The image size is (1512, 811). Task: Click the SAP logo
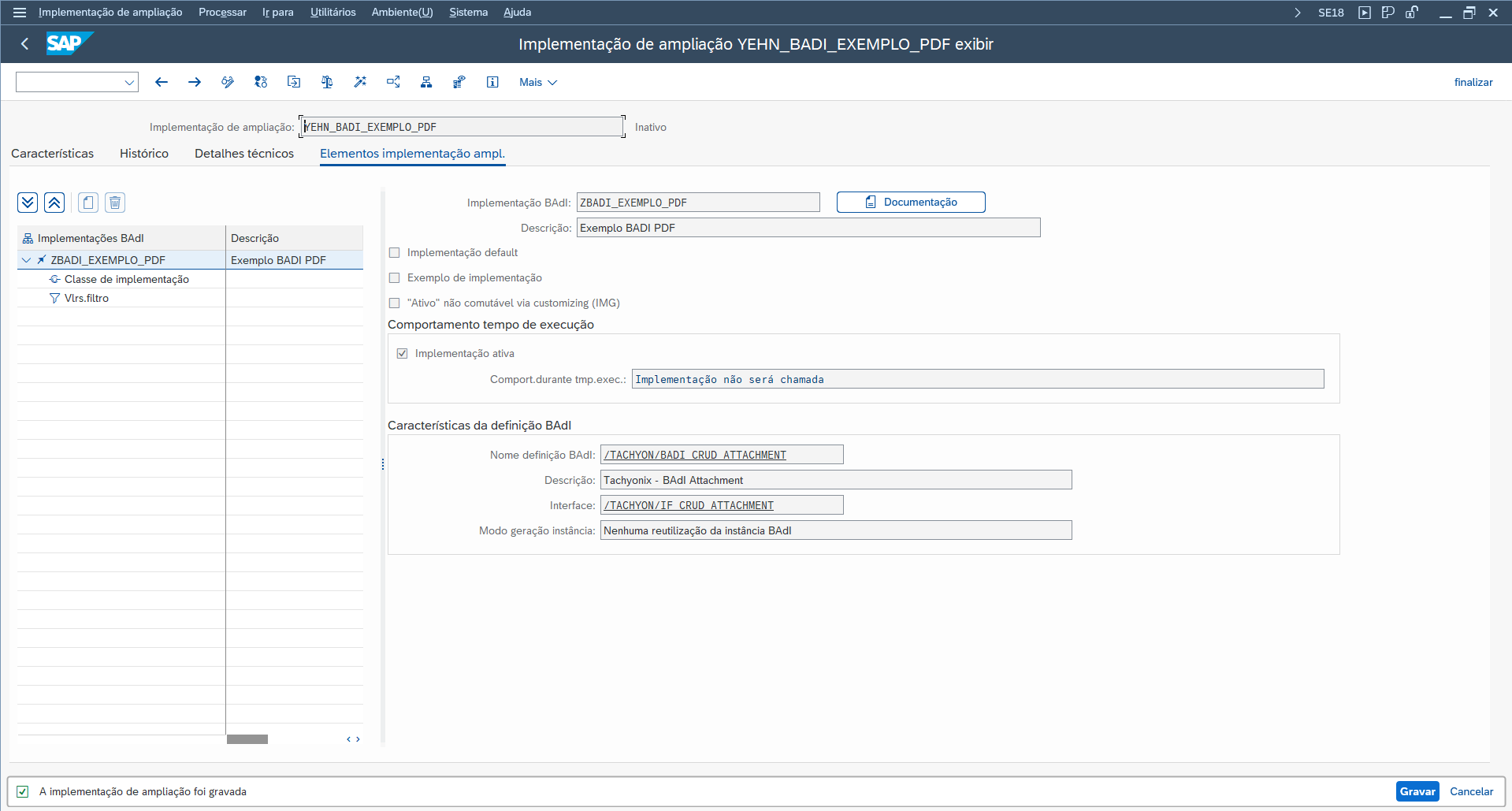69,43
